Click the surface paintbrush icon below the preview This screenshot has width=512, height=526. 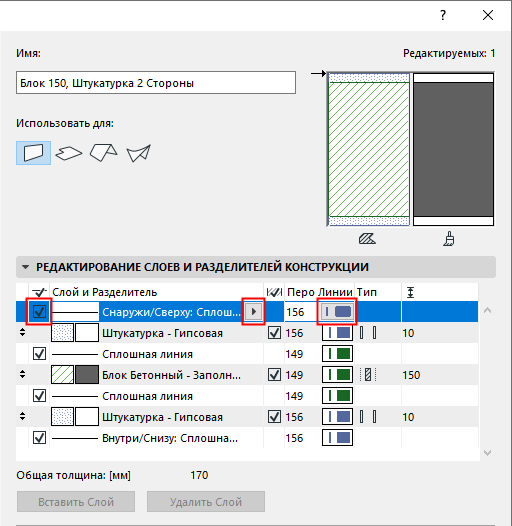[449, 239]
